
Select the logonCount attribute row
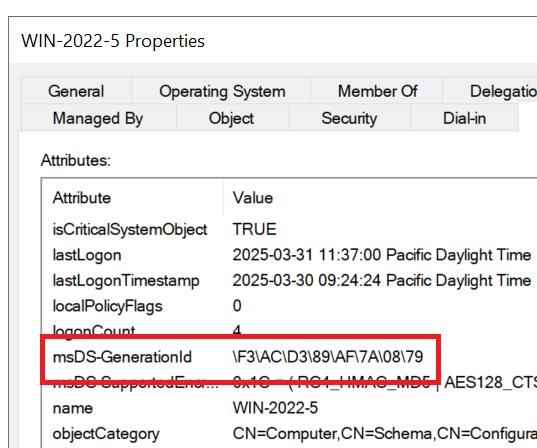289,330
